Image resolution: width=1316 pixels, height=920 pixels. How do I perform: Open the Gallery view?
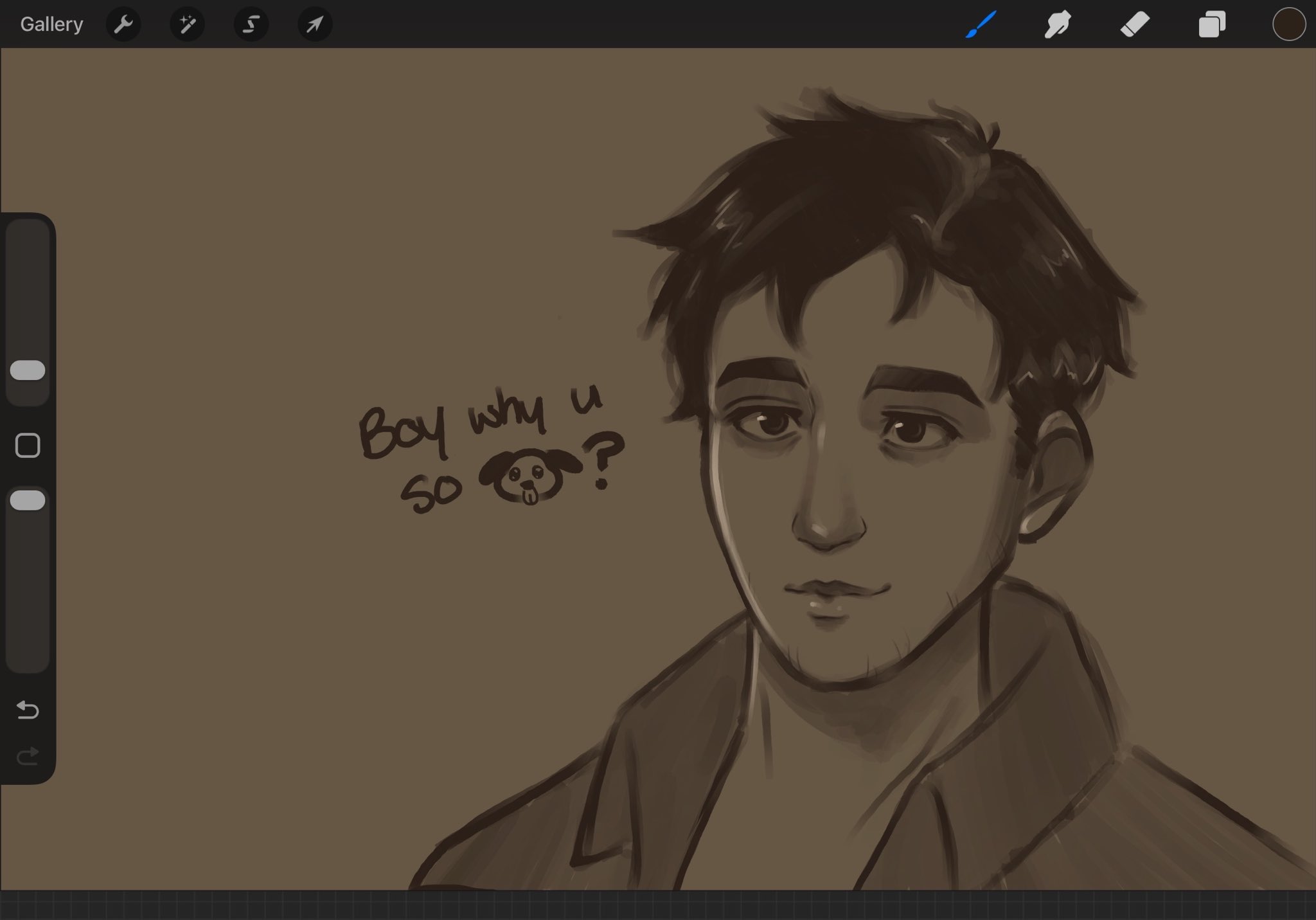coord(51,24)
